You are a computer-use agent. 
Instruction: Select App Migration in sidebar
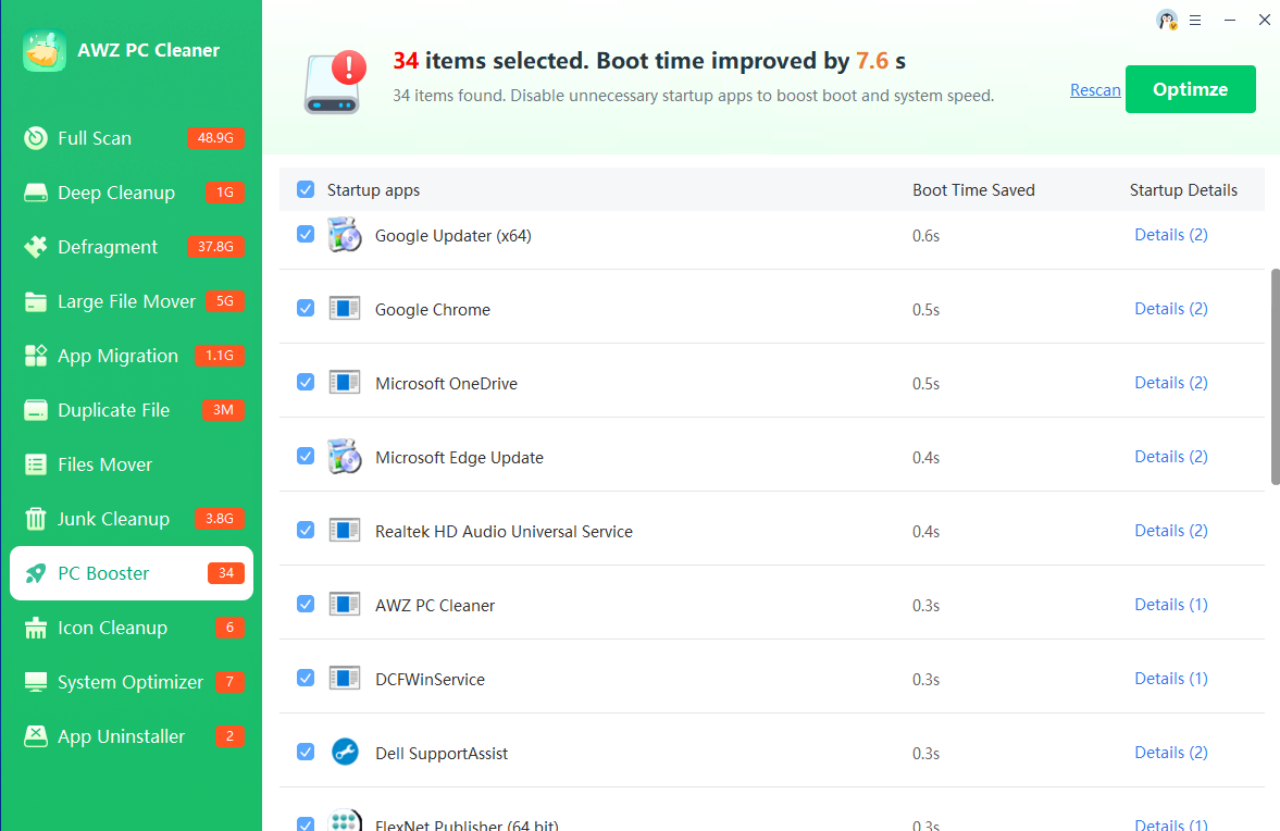click(131, 356)
